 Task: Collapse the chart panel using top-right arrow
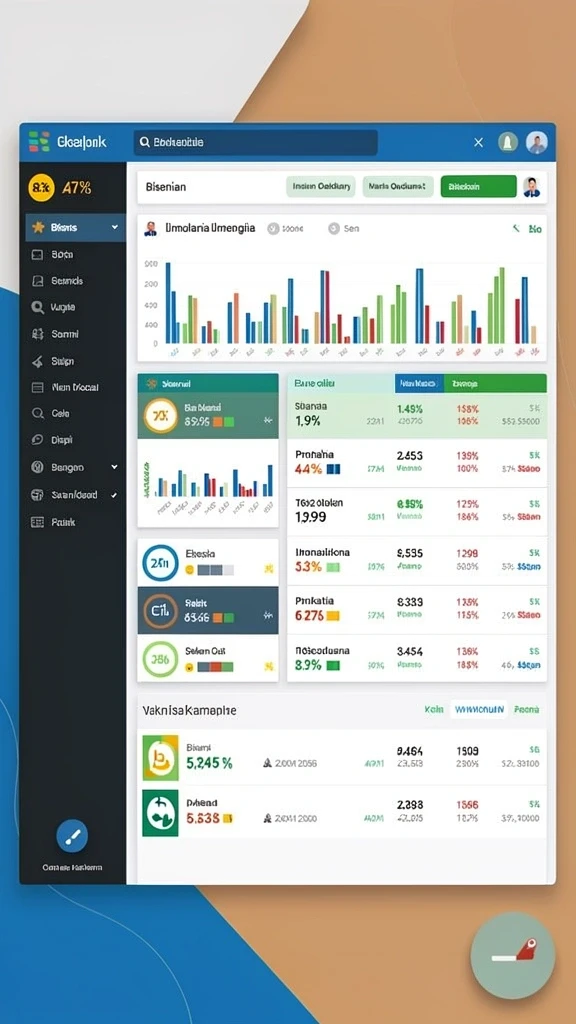coord(516,229)
